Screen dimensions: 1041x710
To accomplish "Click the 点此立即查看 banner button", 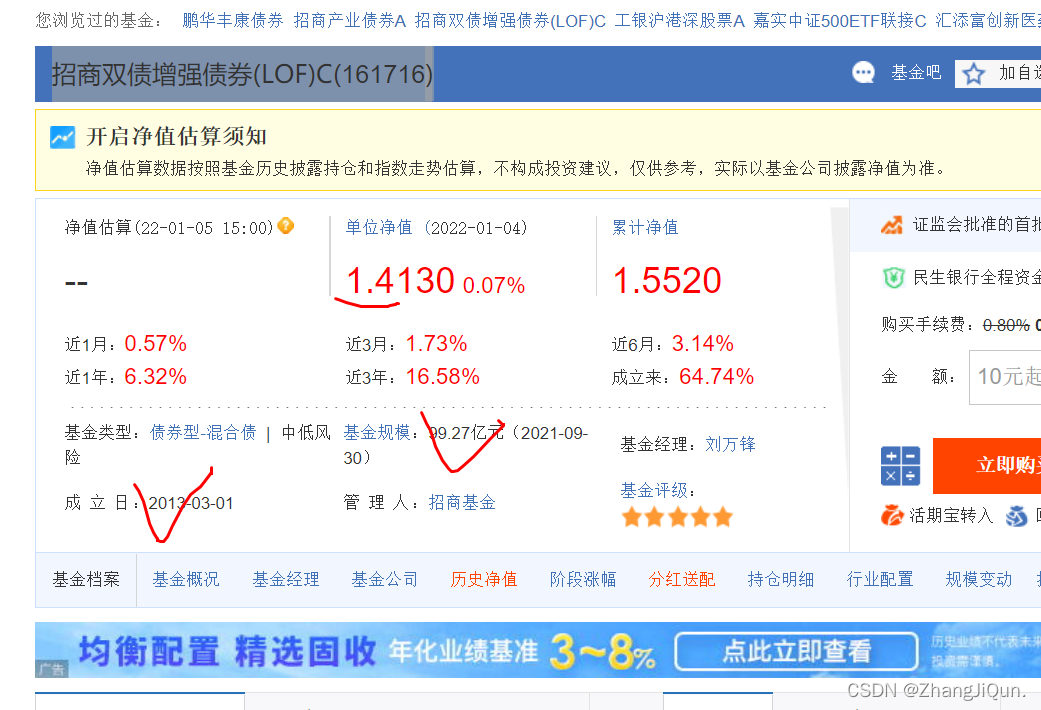I will pyautogui.click(x=796, y=652).
